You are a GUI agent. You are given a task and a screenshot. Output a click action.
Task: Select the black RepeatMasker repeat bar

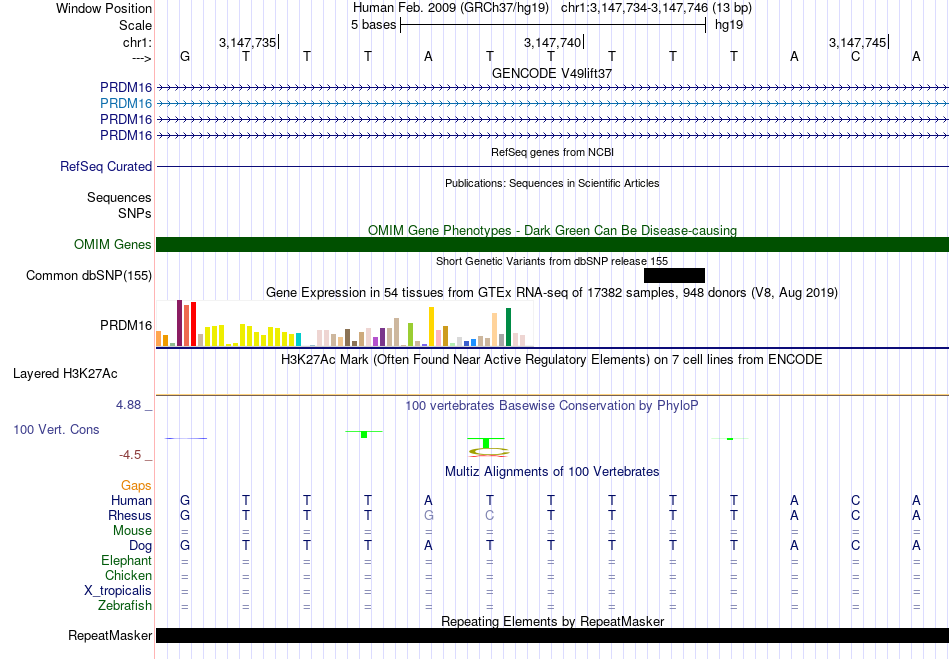[x=552, y=635]
